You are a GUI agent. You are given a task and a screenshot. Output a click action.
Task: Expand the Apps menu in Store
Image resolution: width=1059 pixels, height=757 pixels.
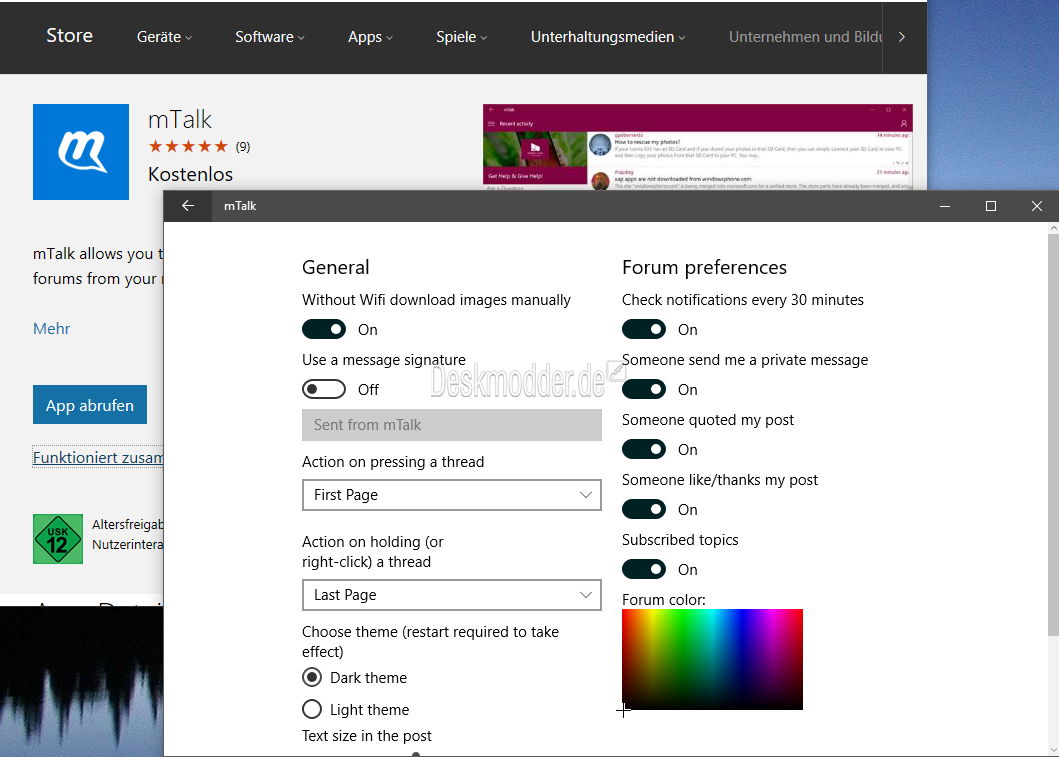[370, 37]
